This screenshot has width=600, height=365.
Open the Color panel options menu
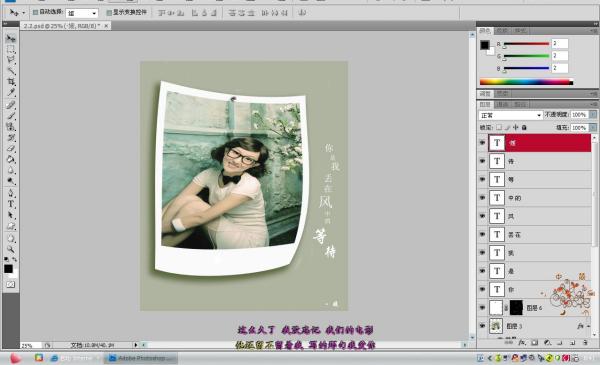pyautogui.click(x=593, y=31)
